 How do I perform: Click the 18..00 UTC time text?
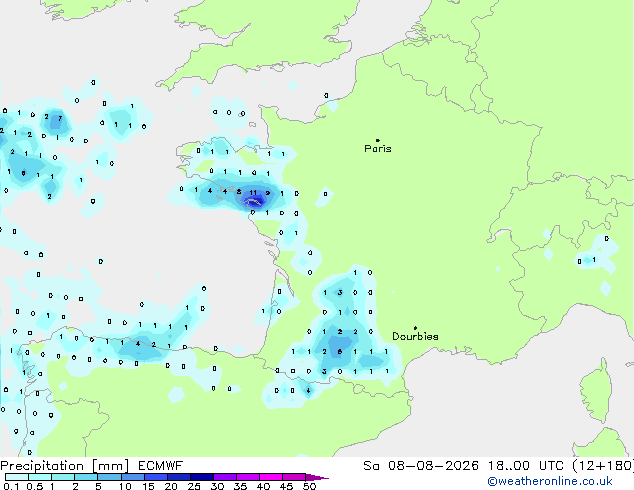point(526,466)
